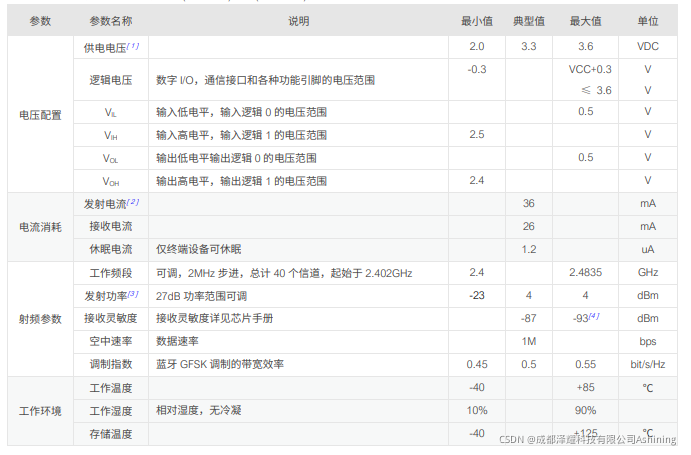Click the -0.3 minimum logic voltage
Screen dimensions: 691x455
[477, 69]
